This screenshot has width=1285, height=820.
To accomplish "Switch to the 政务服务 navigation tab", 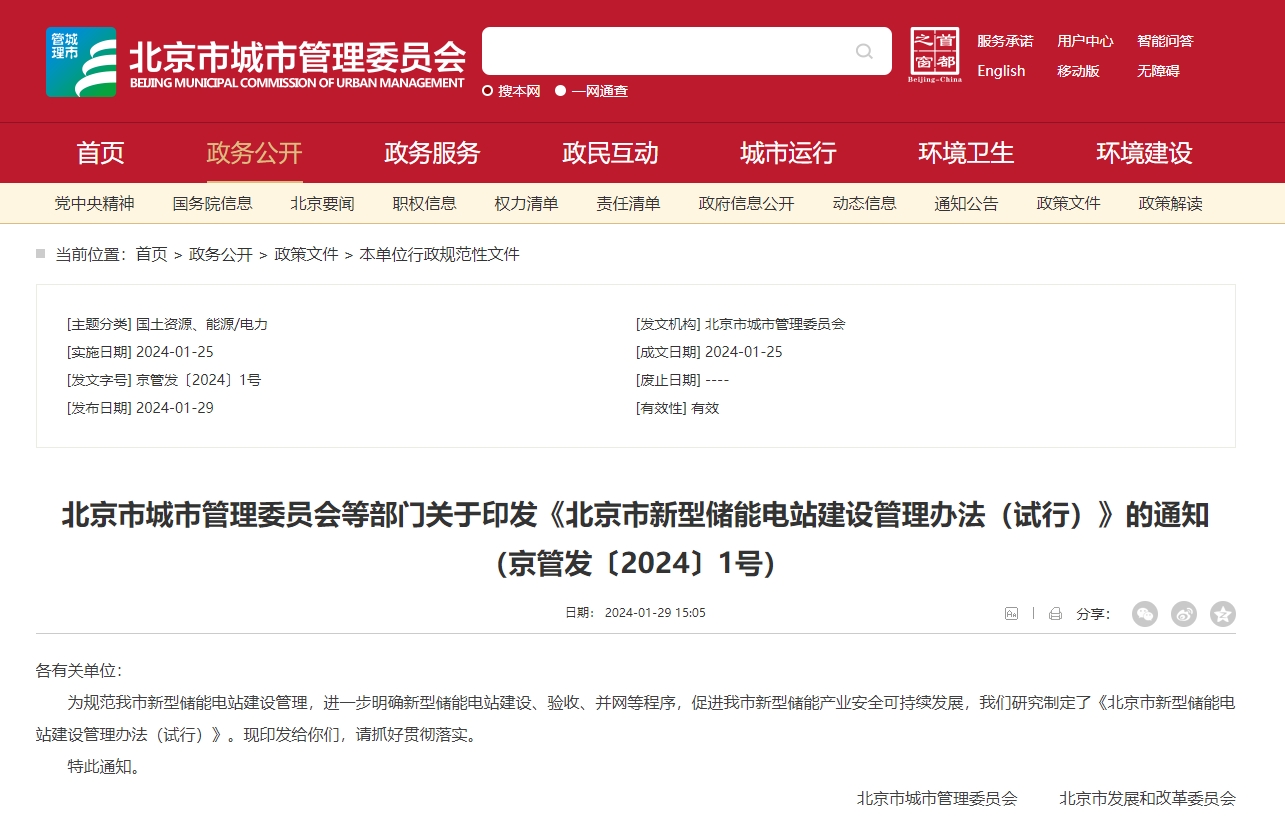I will (430, 153).
